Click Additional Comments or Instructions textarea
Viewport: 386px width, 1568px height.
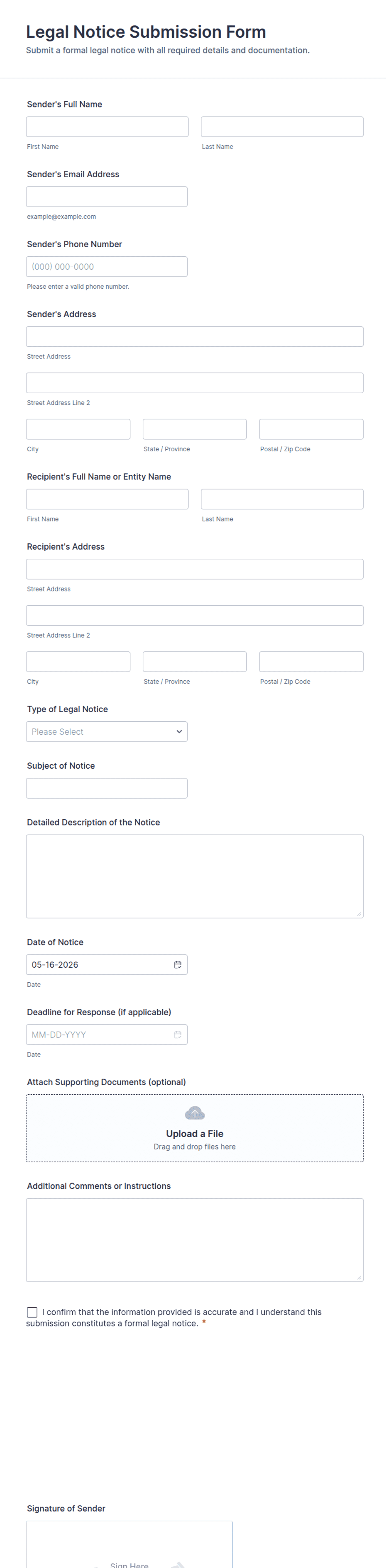(195, 1241)
